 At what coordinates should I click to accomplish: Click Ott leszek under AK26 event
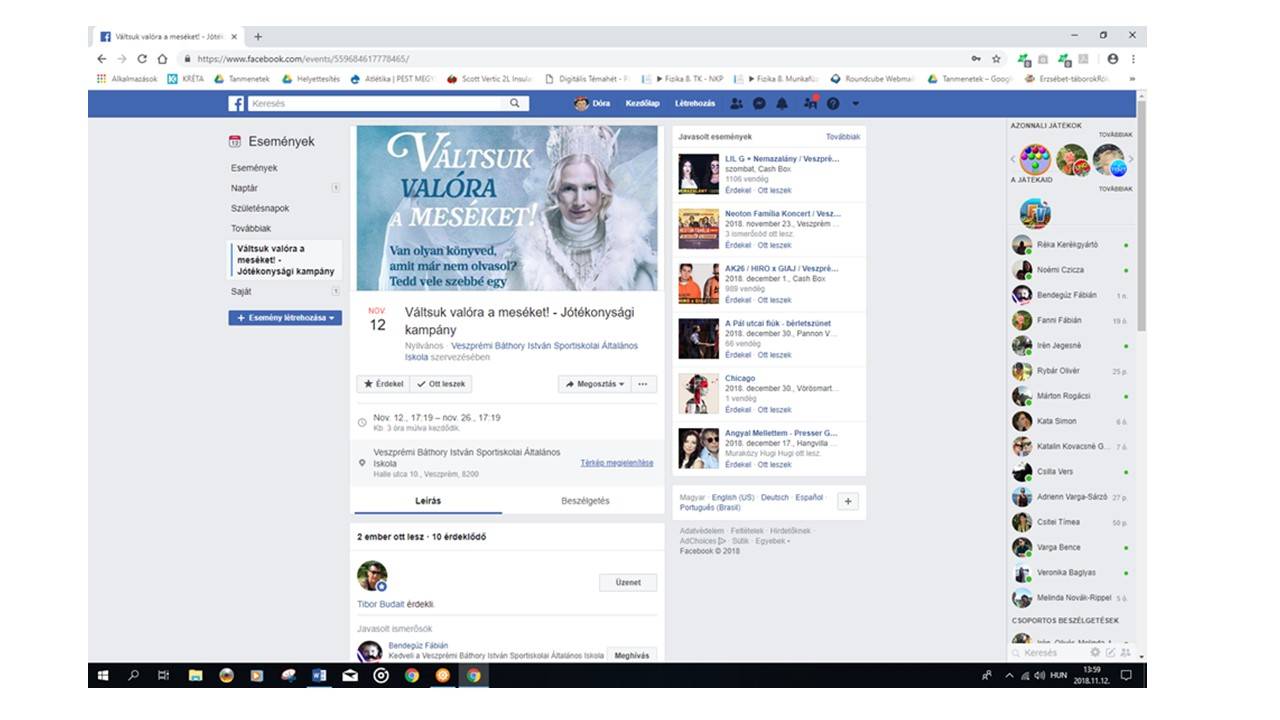(x=774, y=300)
